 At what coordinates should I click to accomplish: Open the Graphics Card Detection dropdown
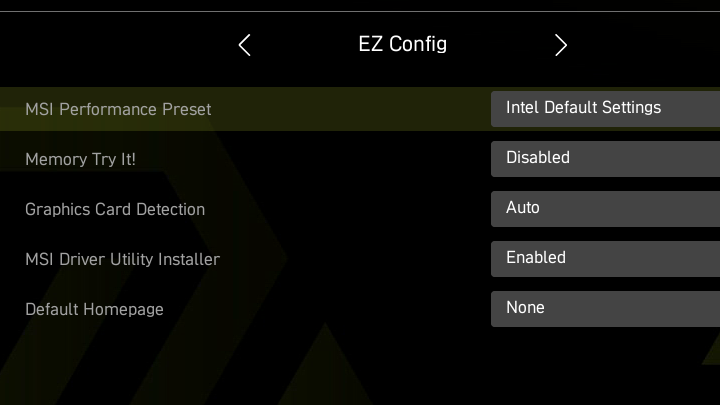click(605, 208)
